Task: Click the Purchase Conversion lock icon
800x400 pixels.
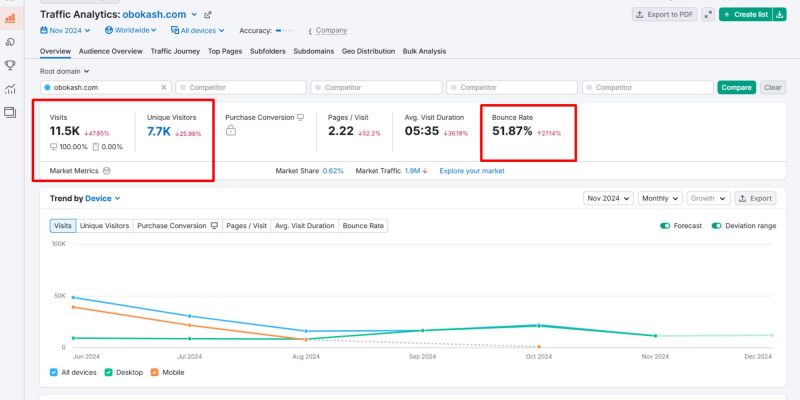Action: click(x=231, y=131)
